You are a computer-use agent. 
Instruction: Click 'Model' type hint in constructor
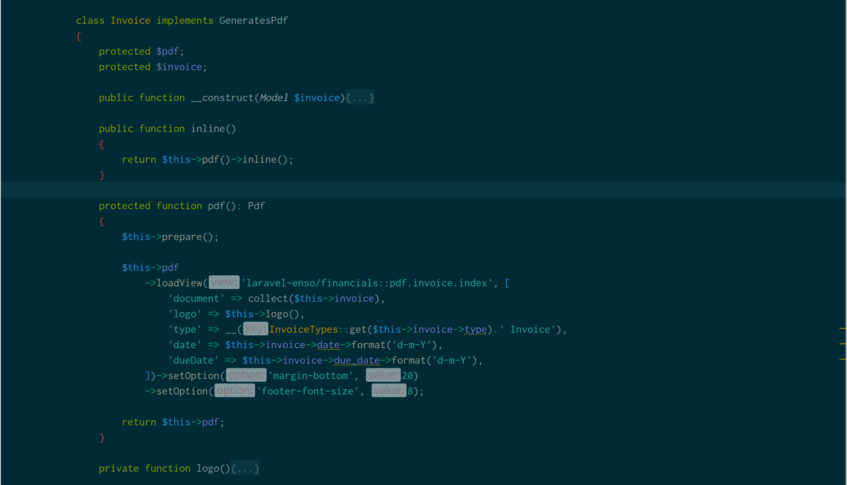pos(273,98)
